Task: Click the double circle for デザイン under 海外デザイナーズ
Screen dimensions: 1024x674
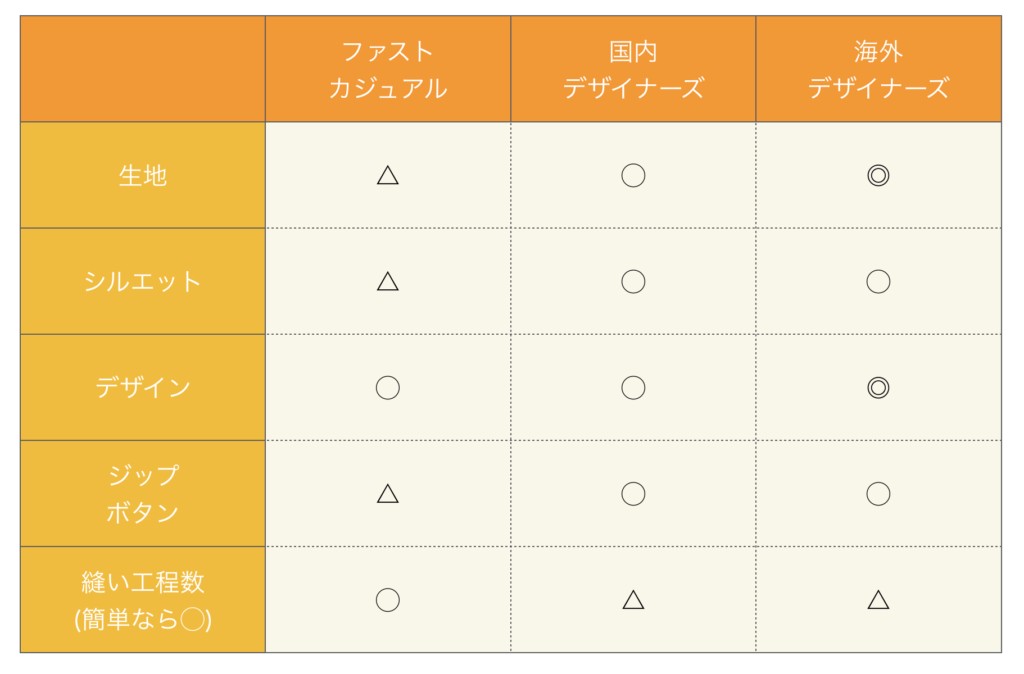Action: click(878, 388)
